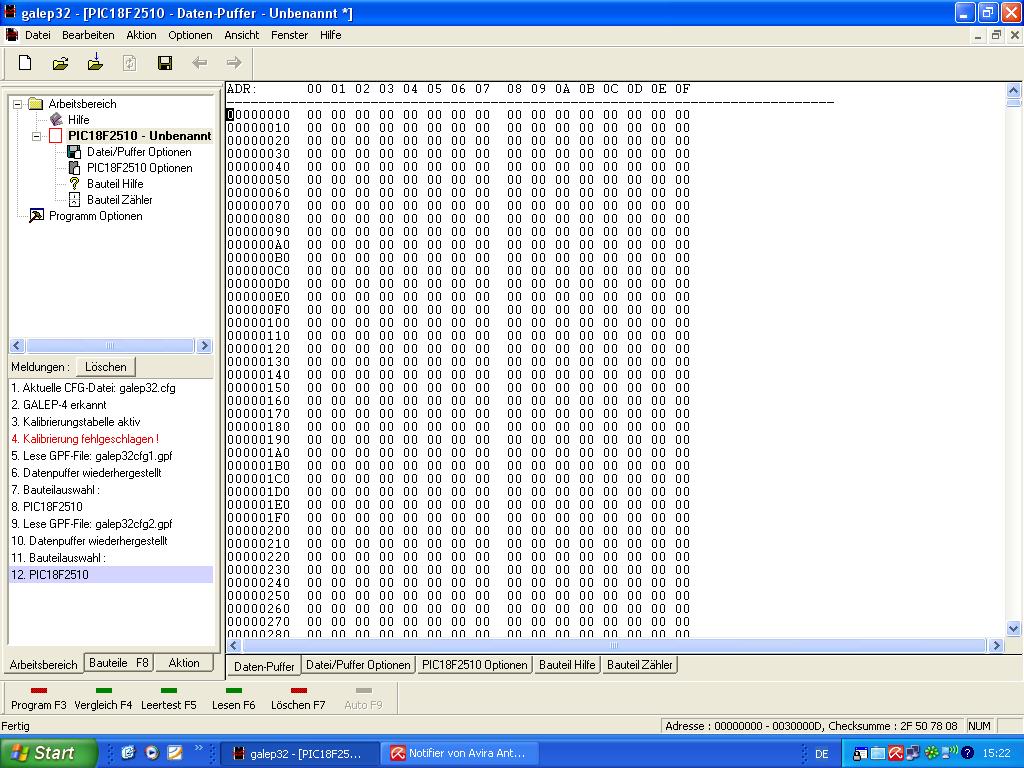The image size is (1024, 768).
Task: Click hex buffer horizontal scroll right arrow
Action: coord(996,645)
